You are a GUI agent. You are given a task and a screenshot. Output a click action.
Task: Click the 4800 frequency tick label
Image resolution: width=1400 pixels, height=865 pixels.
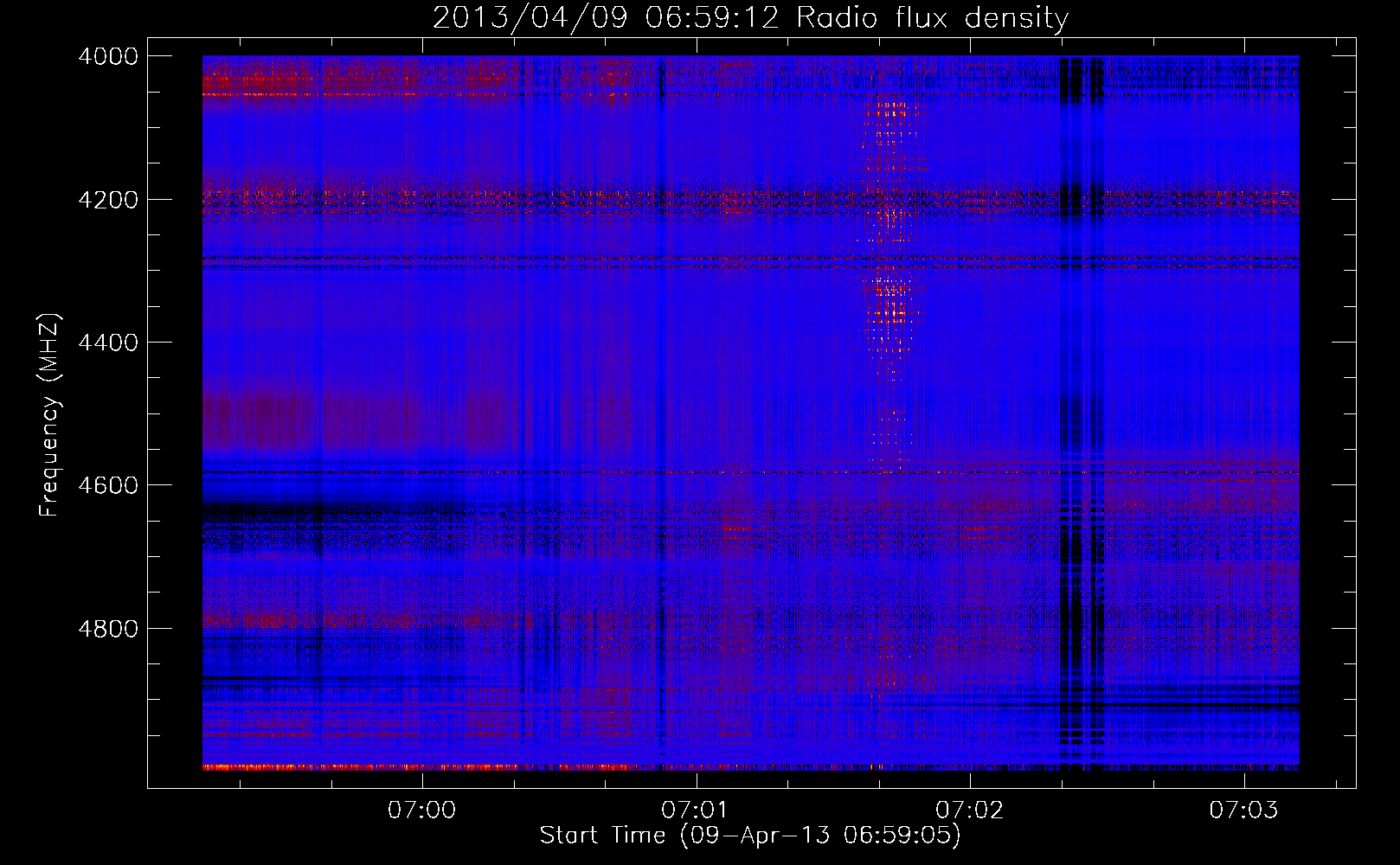click(108, 629)
